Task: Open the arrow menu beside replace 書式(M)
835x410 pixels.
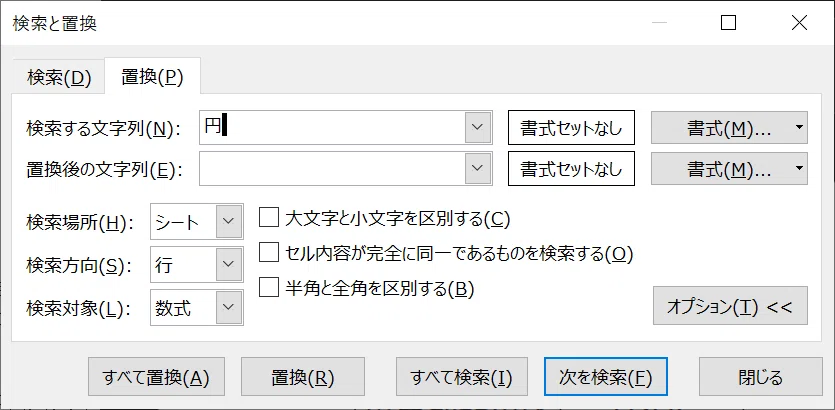Action: (x=799, y=169)
